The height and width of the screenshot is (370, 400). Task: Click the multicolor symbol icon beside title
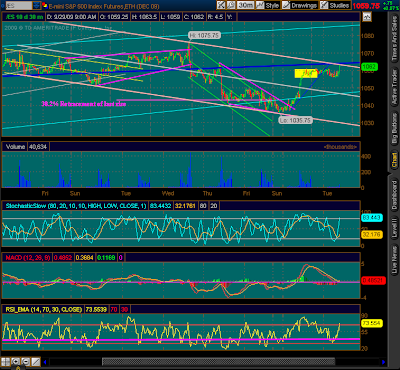[x=44, y=6]
